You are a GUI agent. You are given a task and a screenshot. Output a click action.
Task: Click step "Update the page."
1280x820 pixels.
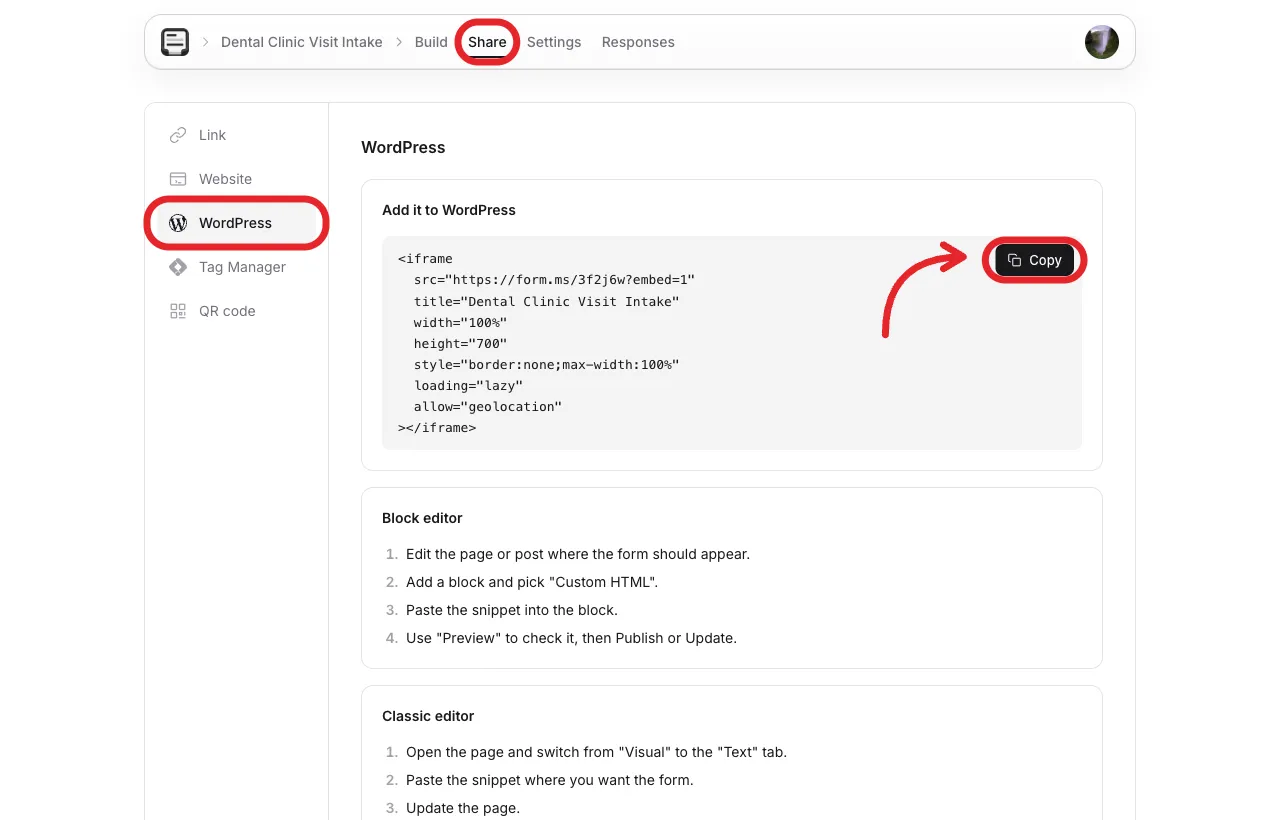pos(463,808)
